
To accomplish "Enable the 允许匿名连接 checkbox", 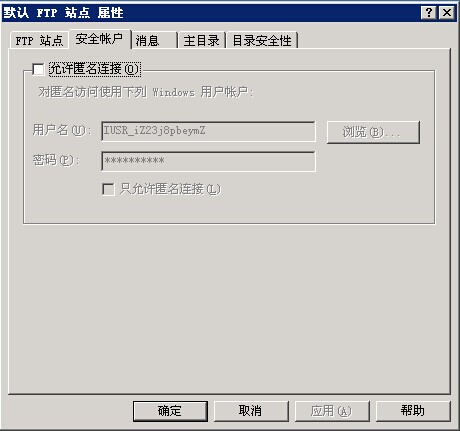I will (x=38, y=69).
